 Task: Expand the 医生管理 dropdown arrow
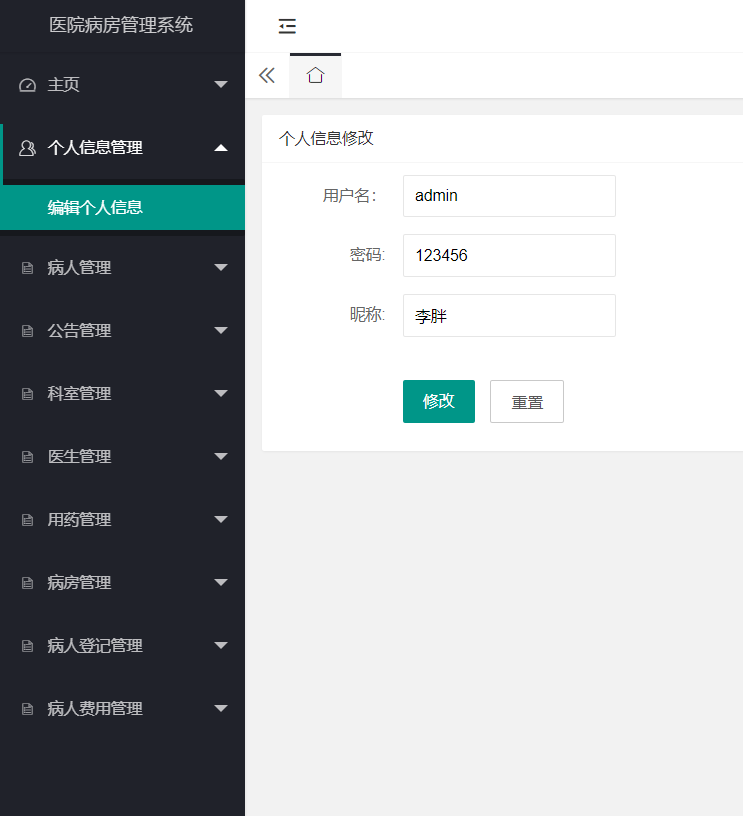click(x=221, y=456)
